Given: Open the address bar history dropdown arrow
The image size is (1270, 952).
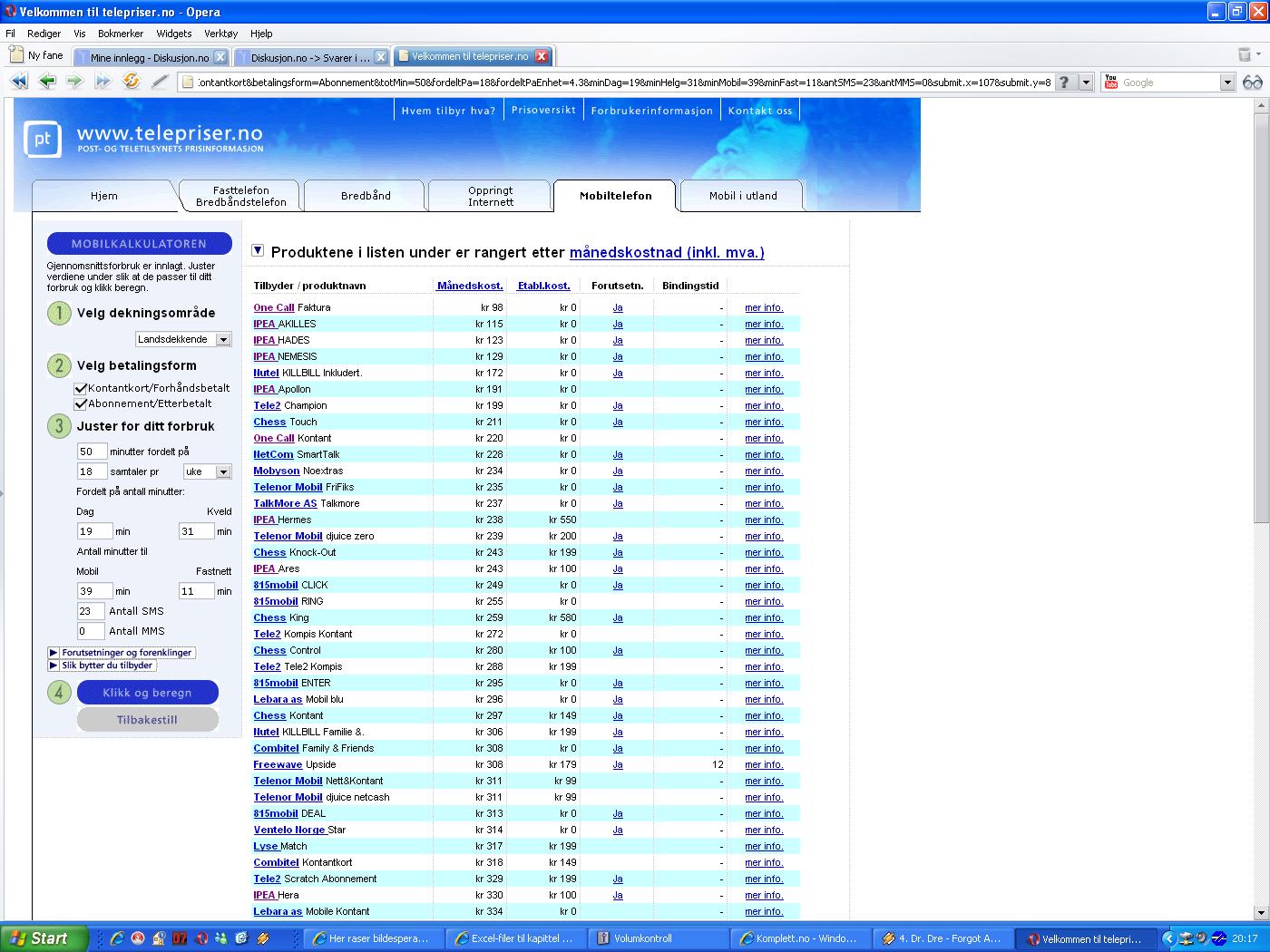Looking at the screenshot, I should pos(1087,83).
